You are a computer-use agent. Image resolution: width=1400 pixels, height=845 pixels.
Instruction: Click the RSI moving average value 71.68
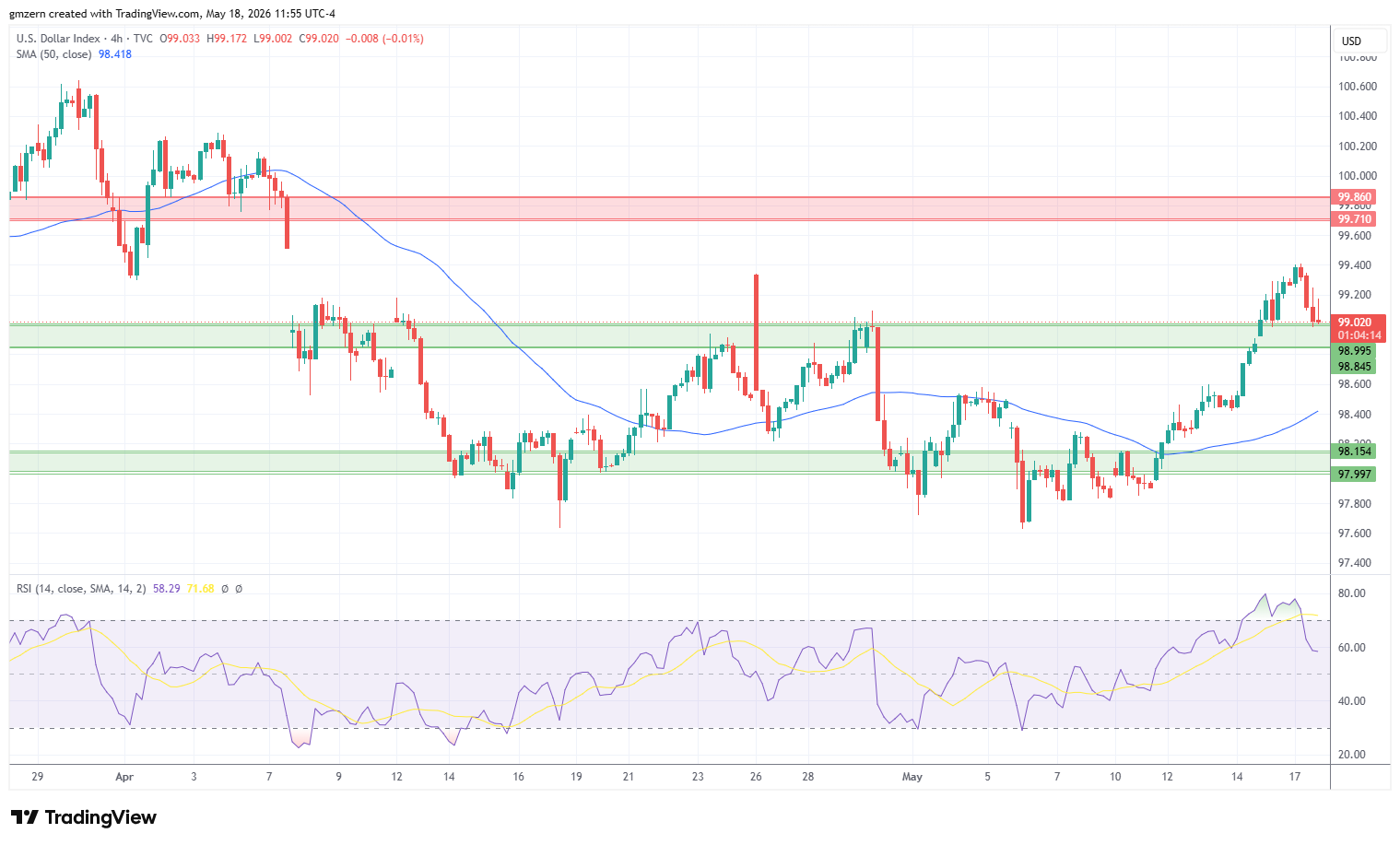(x=201, y=588)
